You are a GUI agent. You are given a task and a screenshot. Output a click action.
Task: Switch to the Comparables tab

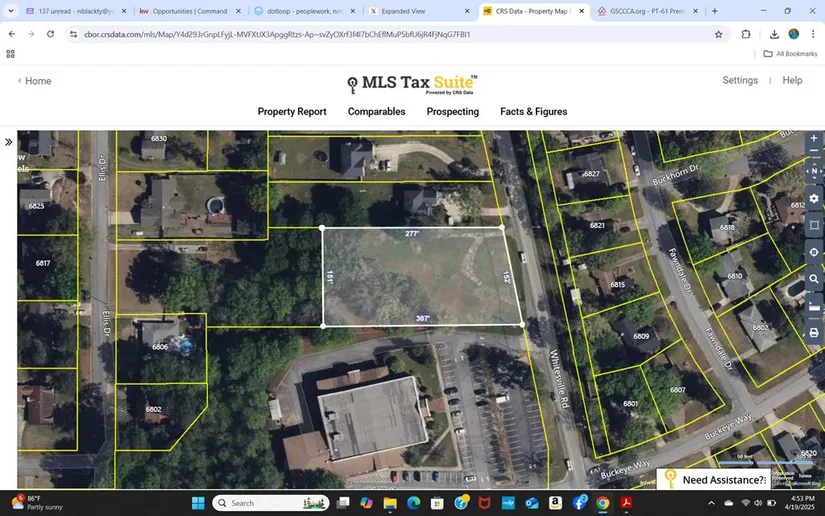pos(376,112)
